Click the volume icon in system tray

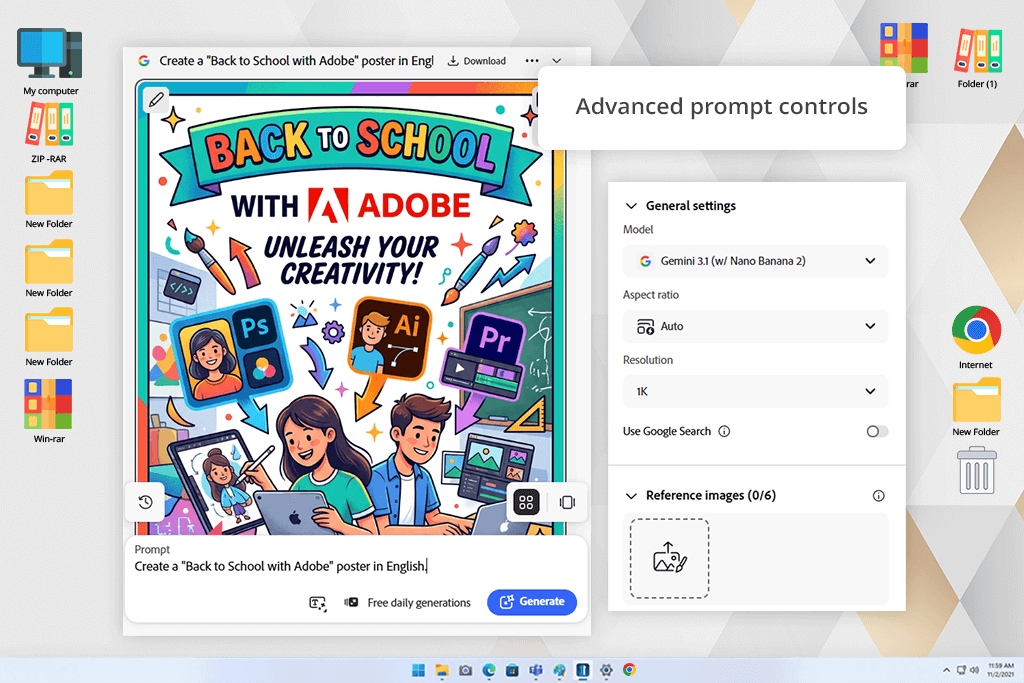click(x=975, y=670)
